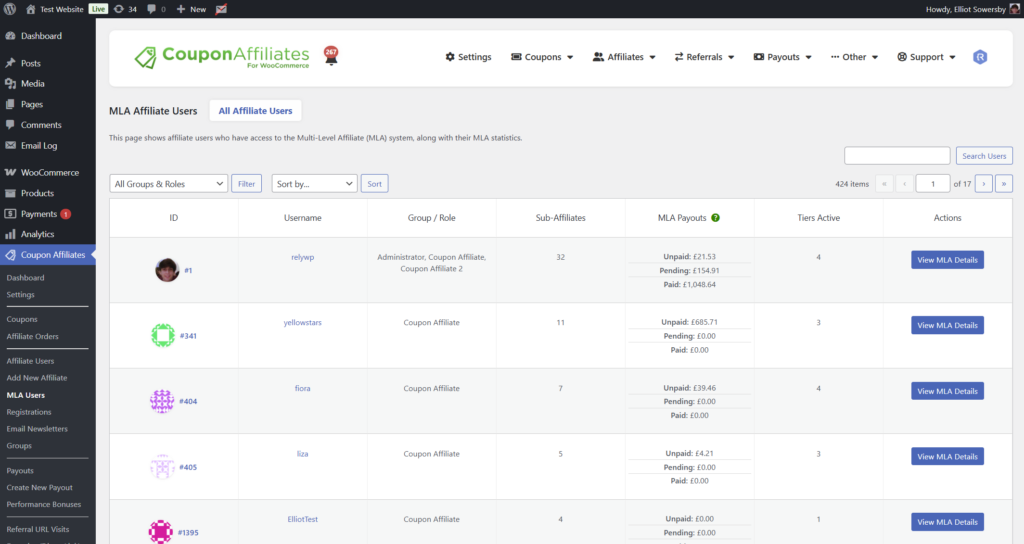The image size is (1024, 544).
Task: Open WooCommerce in the admin sidebar
Action: [49, 173]
